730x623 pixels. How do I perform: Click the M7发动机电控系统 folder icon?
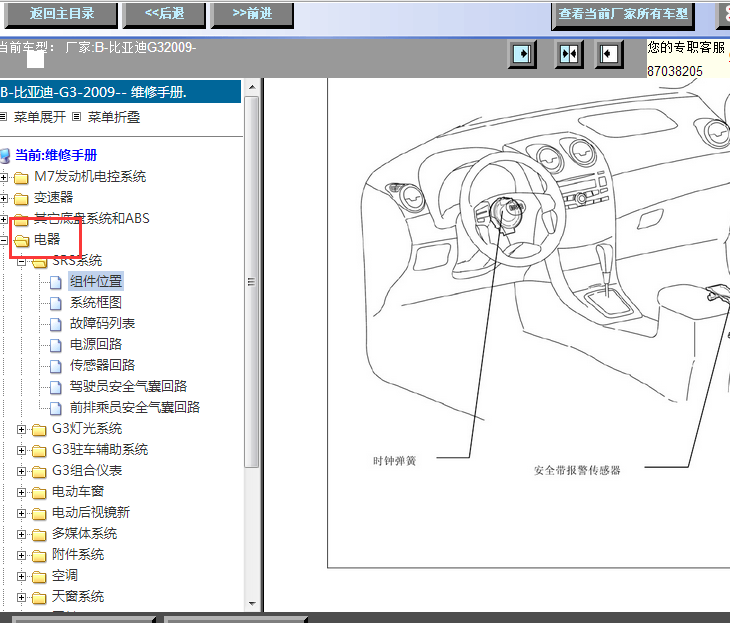(x=21, y=178)
